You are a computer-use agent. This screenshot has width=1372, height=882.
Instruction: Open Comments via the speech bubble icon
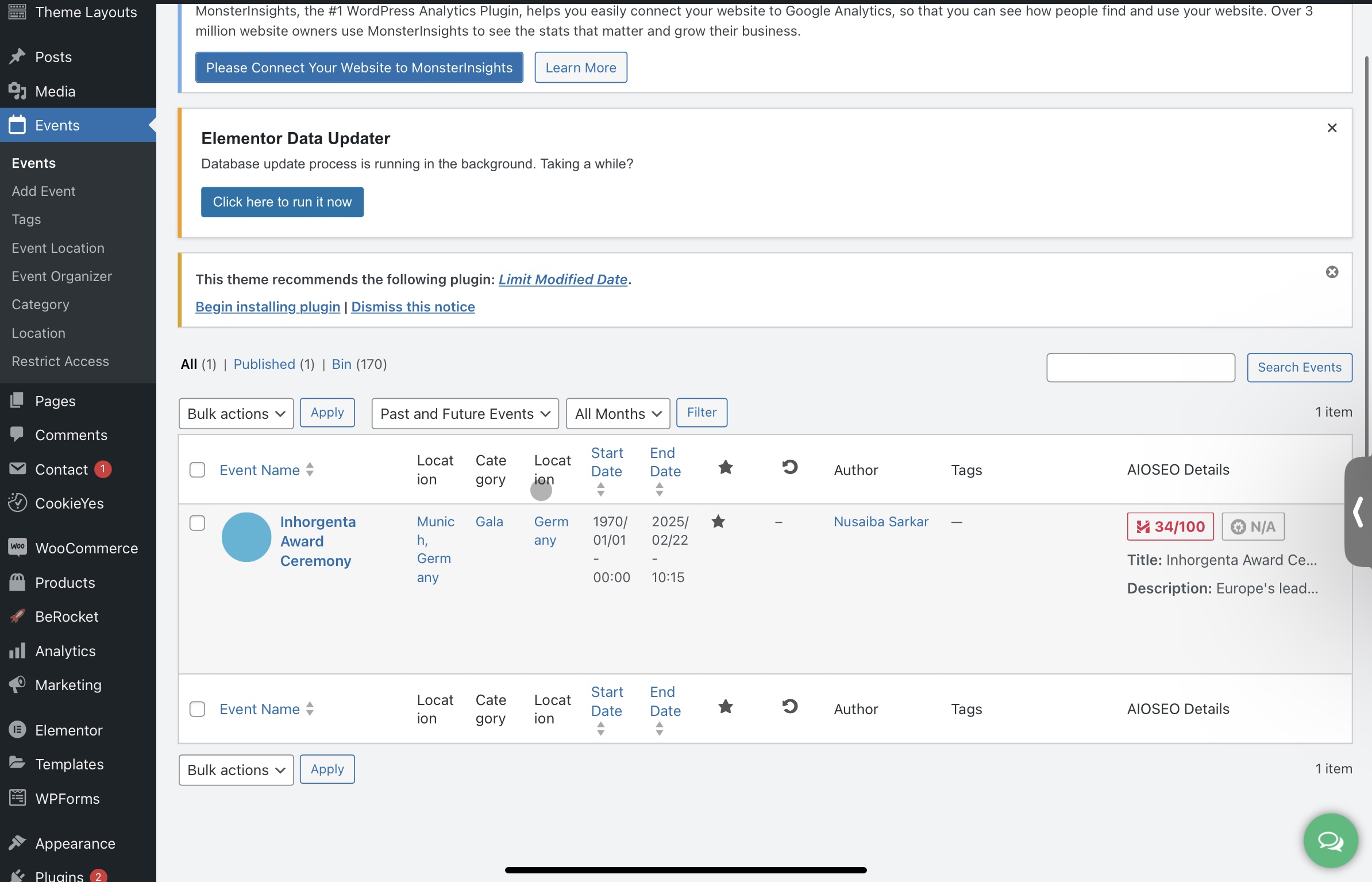coord(17,434)
